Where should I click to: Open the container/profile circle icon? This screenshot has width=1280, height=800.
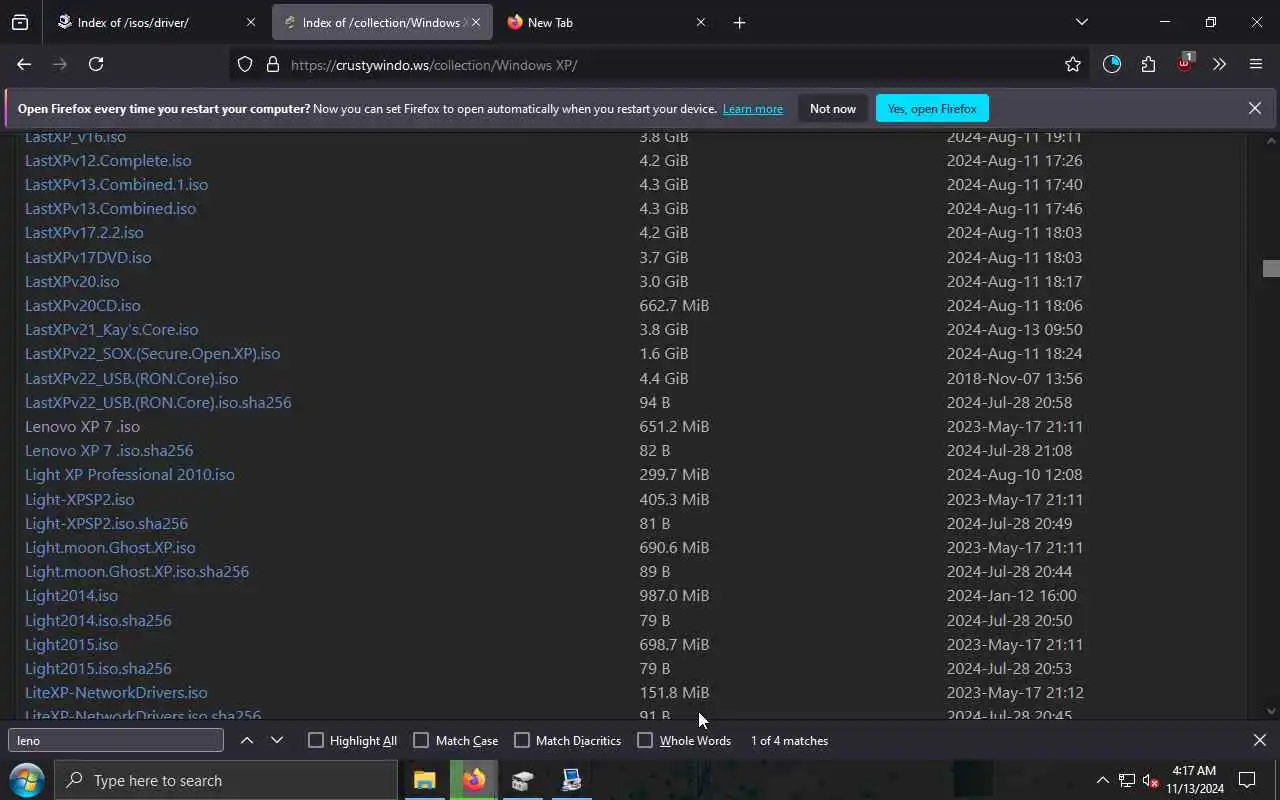(x=1112, y=64)
